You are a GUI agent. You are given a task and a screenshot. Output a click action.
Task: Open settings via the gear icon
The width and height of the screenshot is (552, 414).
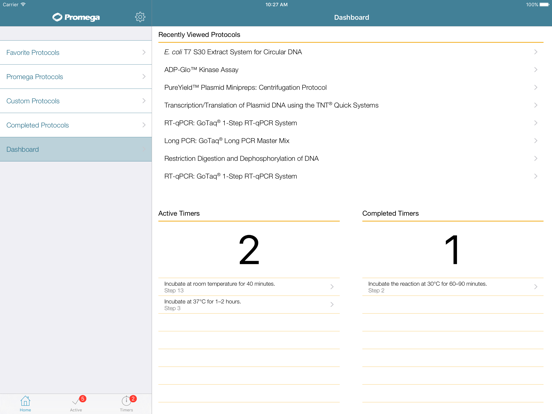pyautogui.click(x=140, y=17)
